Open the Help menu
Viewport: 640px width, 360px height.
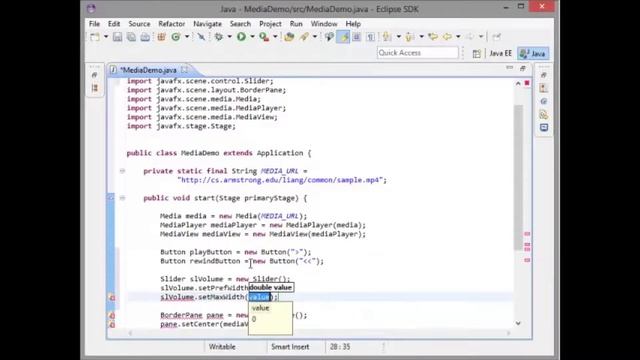(x=353, y=24)
